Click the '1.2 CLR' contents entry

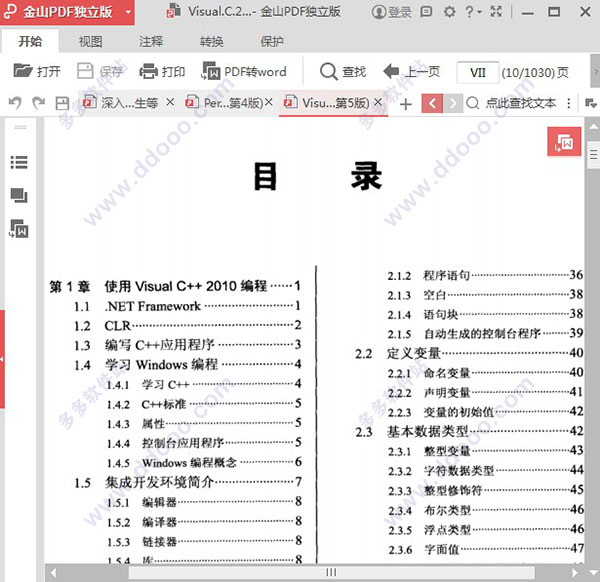[187, 326]
